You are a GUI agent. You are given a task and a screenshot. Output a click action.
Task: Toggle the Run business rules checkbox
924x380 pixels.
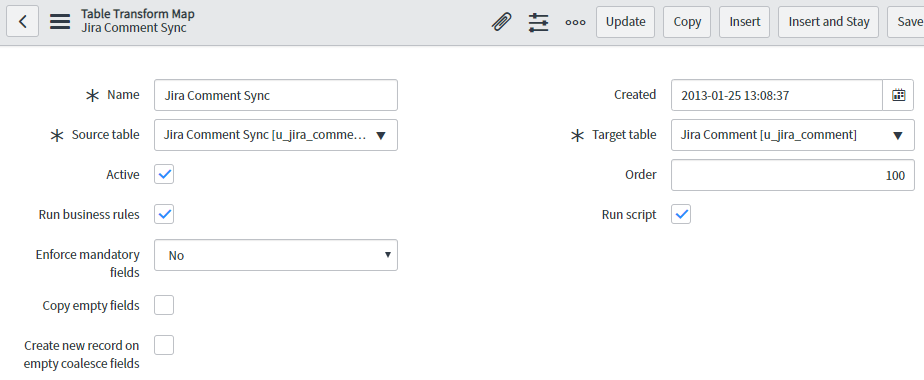pyautogui.click(x=164, y=214)
